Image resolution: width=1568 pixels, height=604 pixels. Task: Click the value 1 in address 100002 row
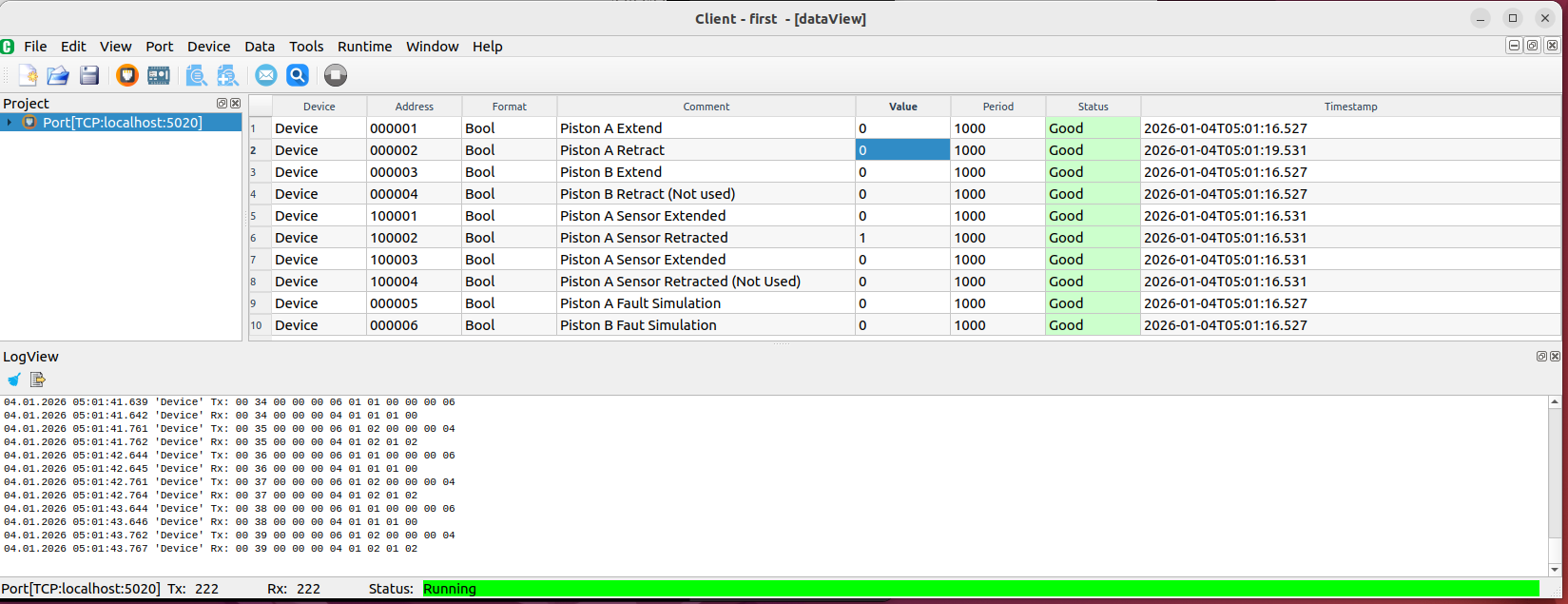[903, 238]
